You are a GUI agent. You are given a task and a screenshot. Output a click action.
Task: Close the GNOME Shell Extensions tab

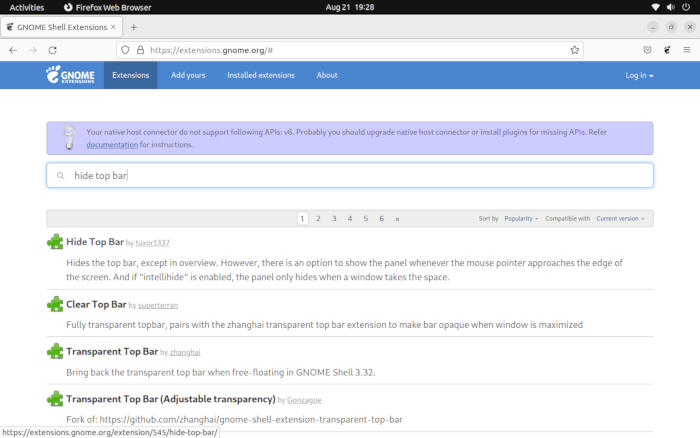(x=113, y=27)
